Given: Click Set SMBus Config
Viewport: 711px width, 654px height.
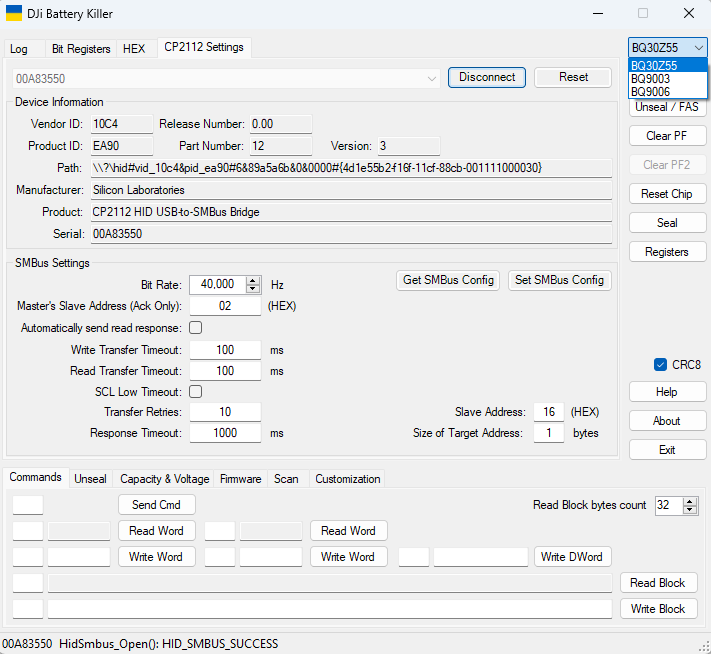Looking at the screenshot, I should click(x=560, y=280).
